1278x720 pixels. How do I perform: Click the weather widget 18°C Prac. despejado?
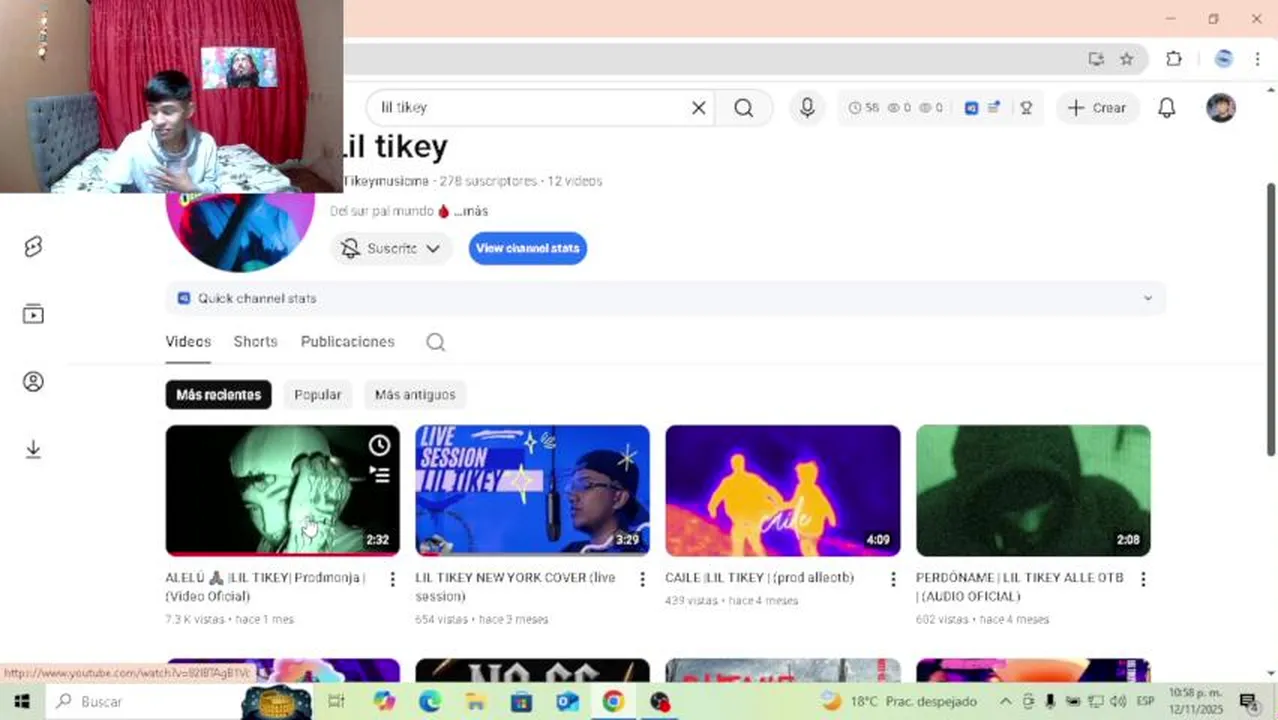[899, 701]
